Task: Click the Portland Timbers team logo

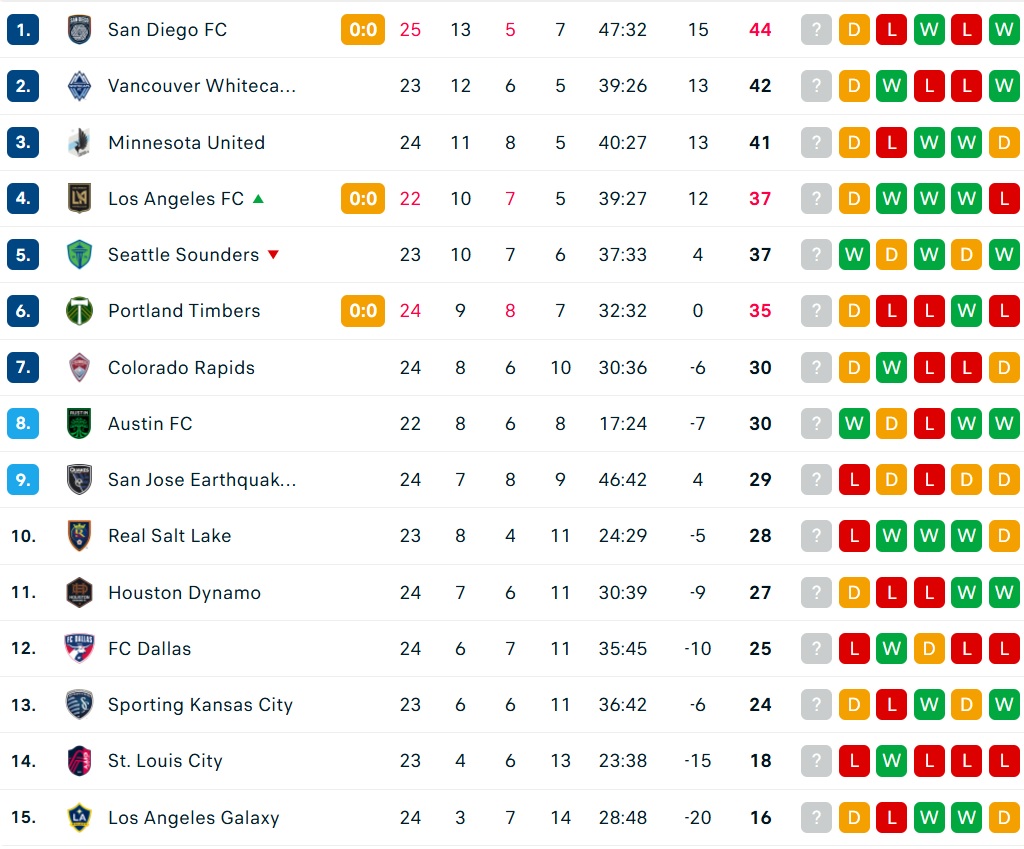Action: 79,311
